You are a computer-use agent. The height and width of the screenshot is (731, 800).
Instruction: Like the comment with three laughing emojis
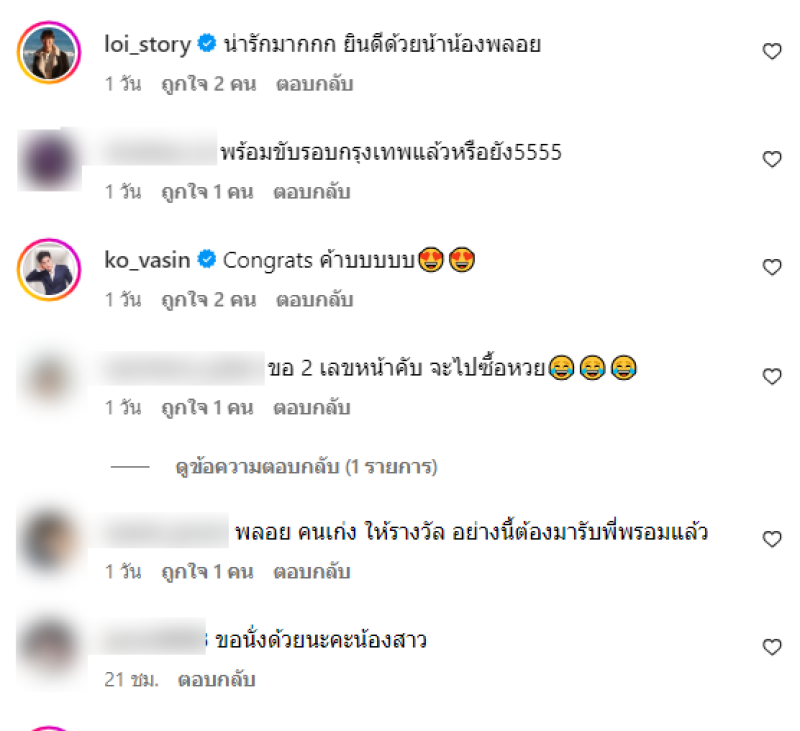click(x=772, y=376)
